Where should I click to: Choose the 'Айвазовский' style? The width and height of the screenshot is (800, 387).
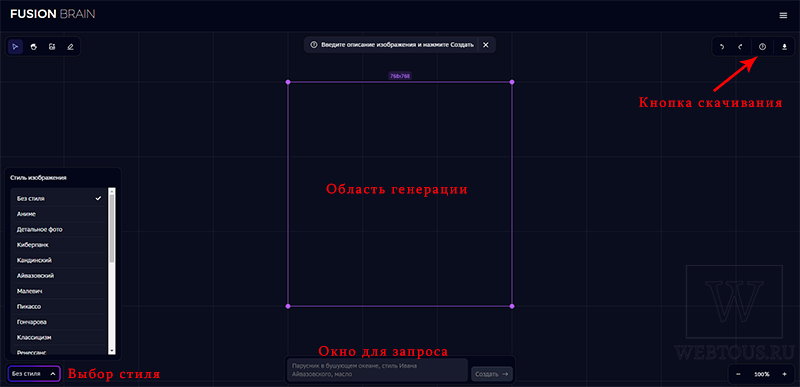[x=59, y=275]
